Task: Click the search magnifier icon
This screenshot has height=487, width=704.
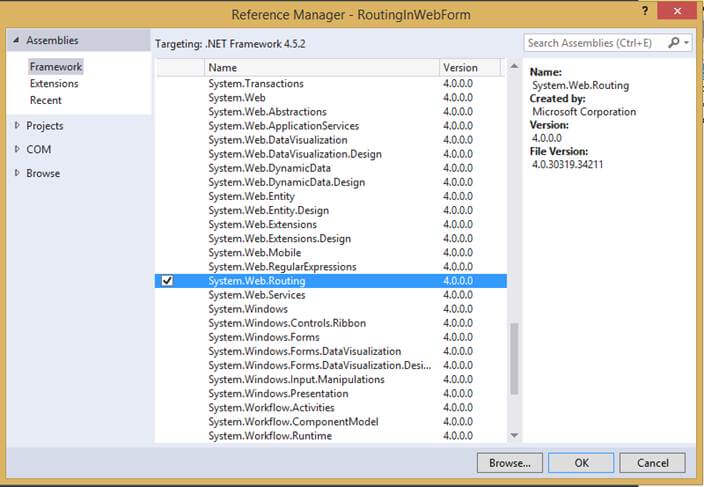Action: (673, 43)
